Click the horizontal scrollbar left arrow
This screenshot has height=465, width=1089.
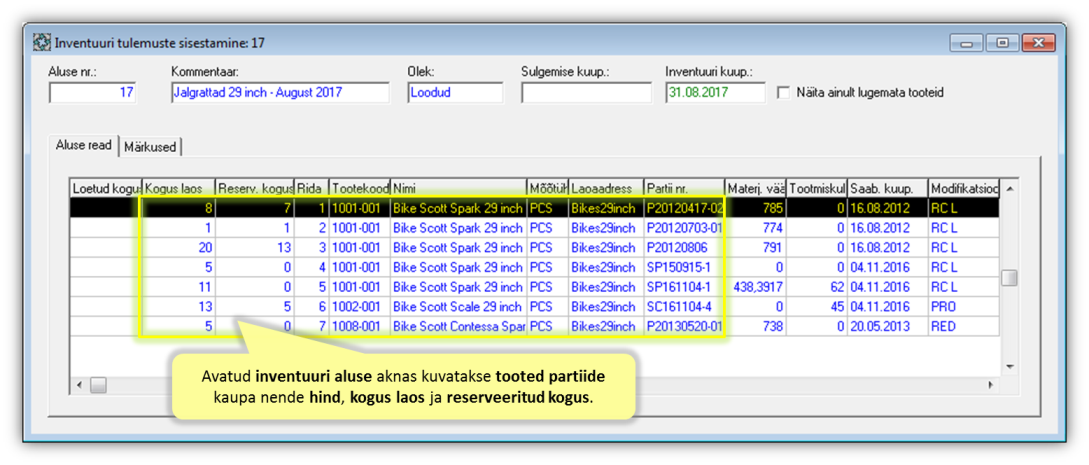79,384
